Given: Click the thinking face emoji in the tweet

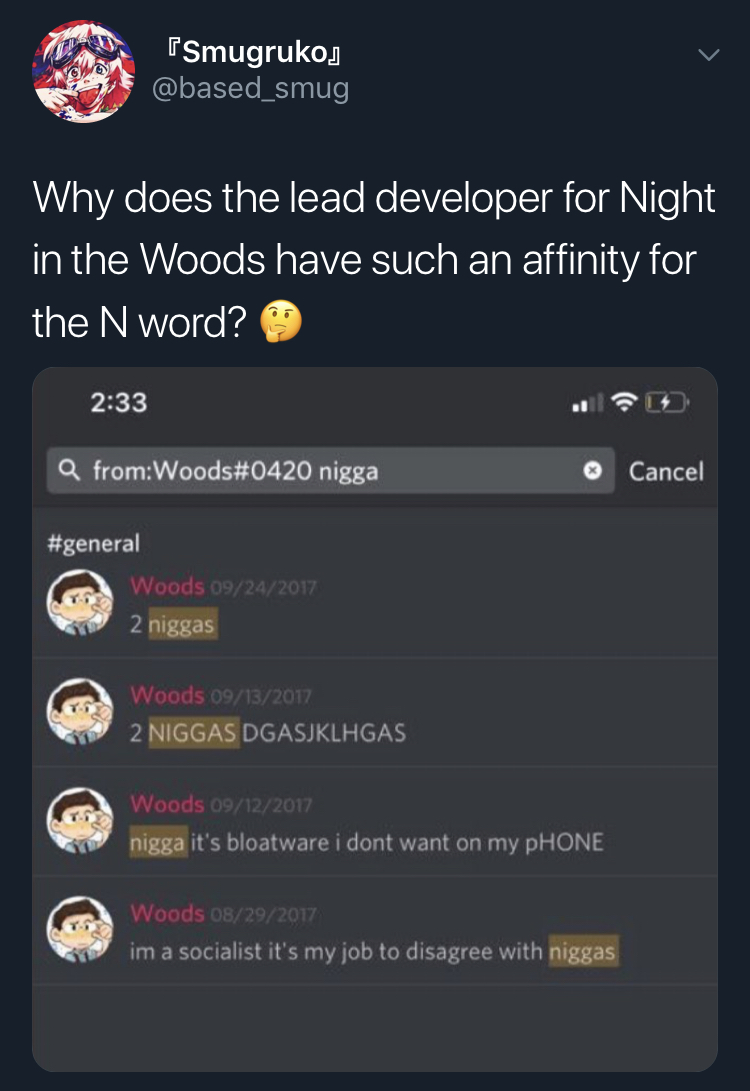Looking at the screenshot, I should coord(281,321).
